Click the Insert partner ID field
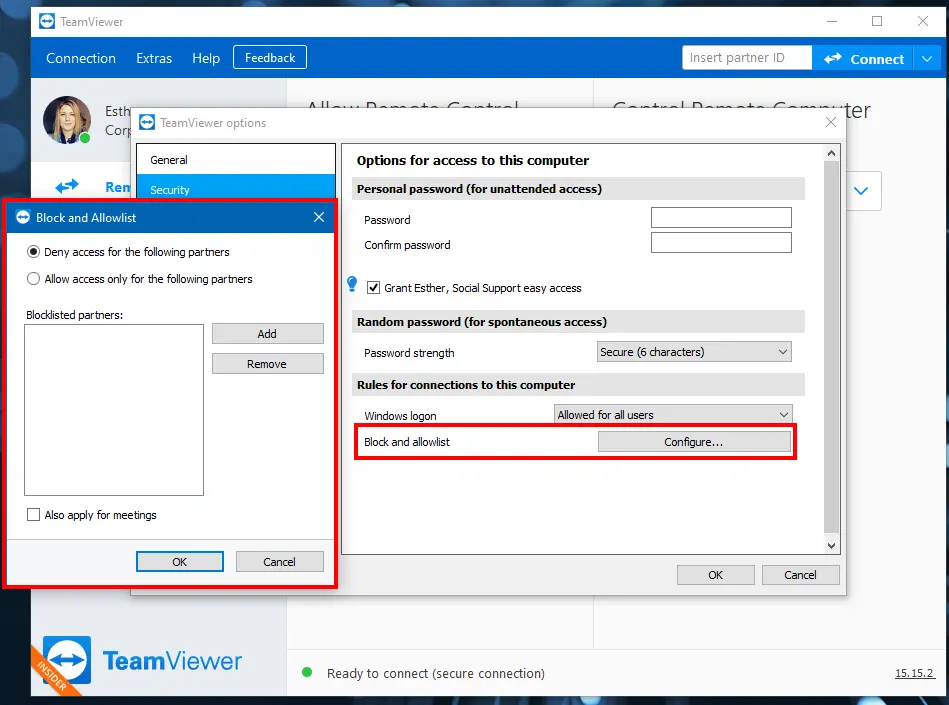This screenshot has width=949, height=705. (747, 57)
